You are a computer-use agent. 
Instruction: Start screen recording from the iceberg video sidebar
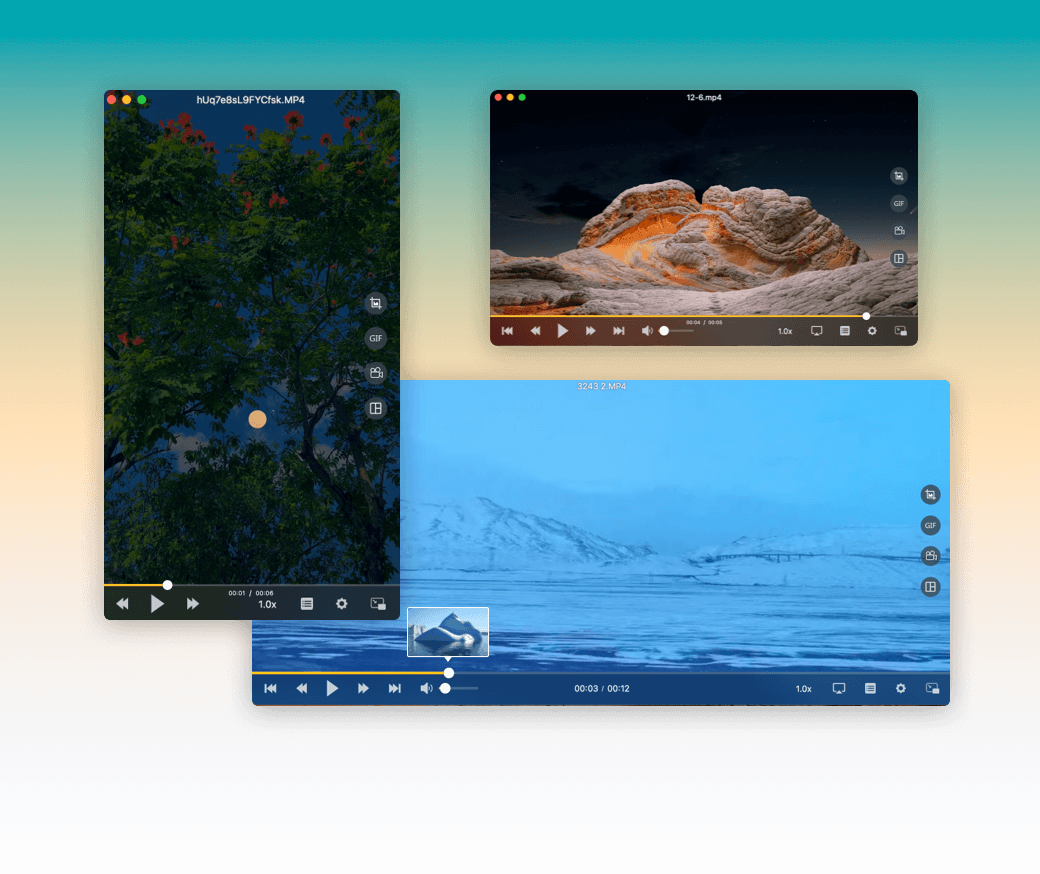(x=930, y=556)
